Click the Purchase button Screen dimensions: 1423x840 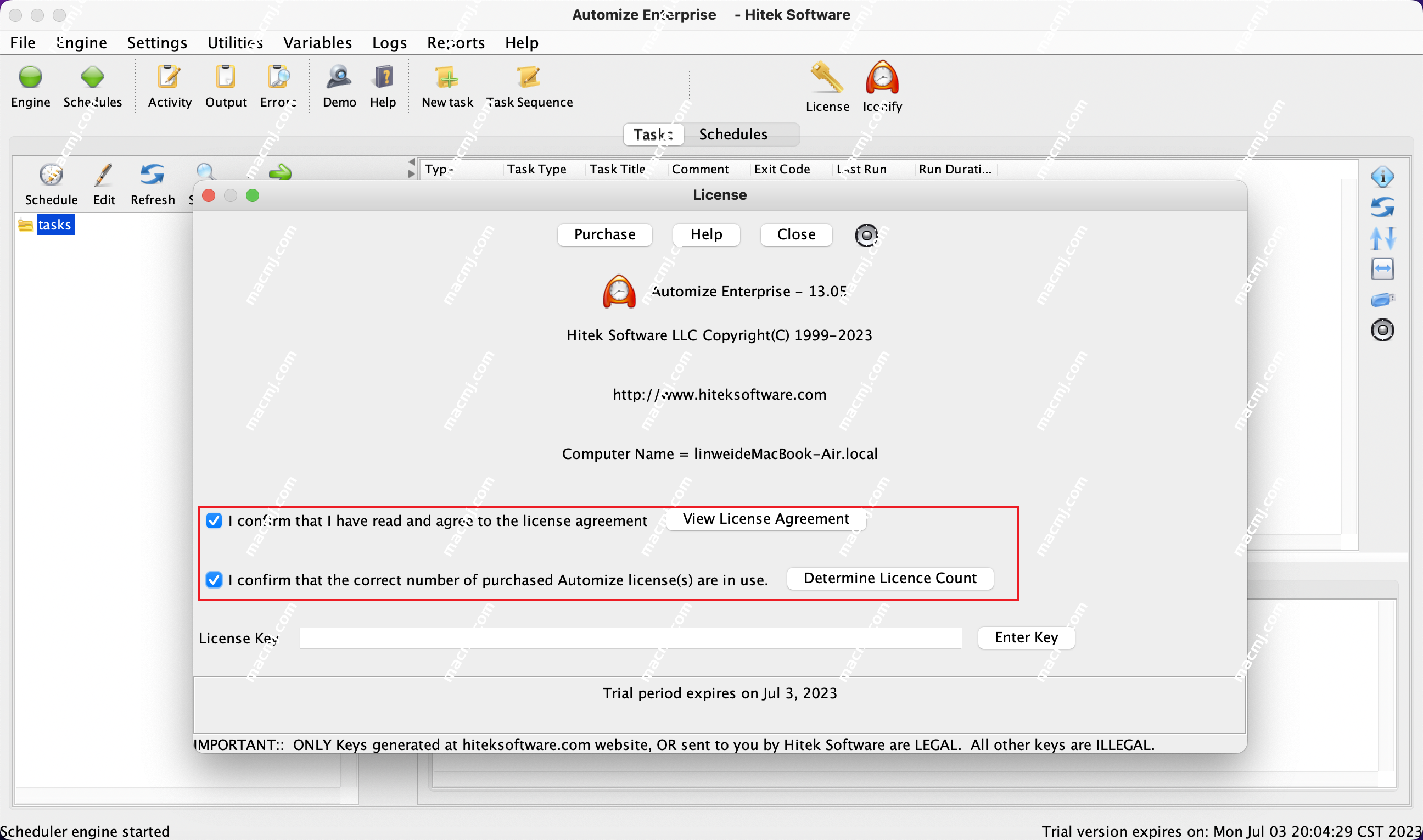click(604, 234)
